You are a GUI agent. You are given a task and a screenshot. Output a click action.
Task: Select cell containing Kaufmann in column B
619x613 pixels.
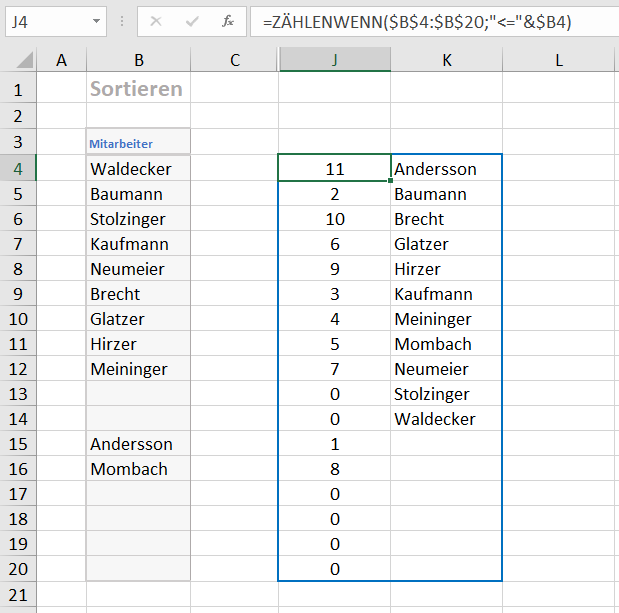[139, 244]
